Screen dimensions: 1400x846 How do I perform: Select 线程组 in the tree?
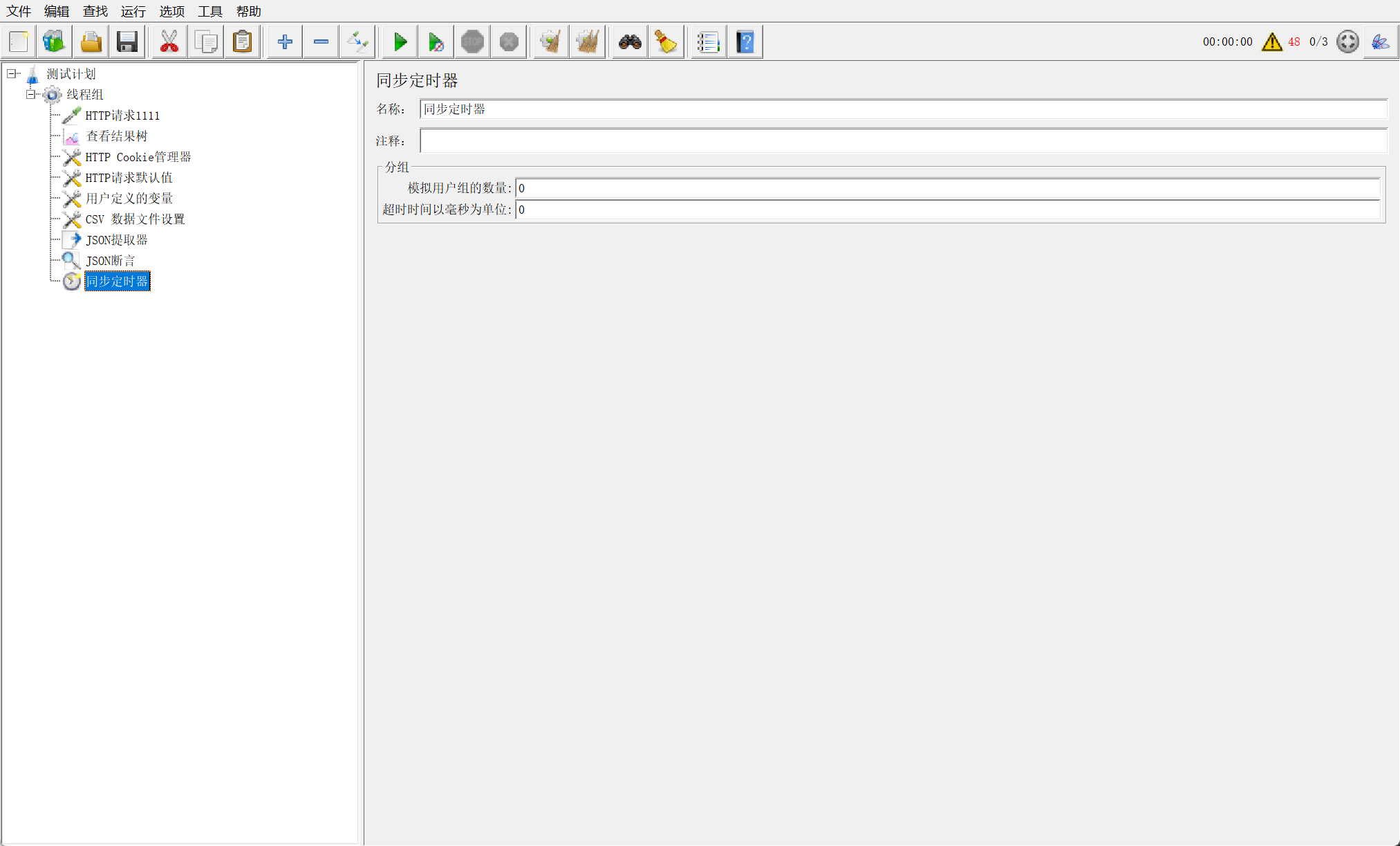tap(85, 95)
